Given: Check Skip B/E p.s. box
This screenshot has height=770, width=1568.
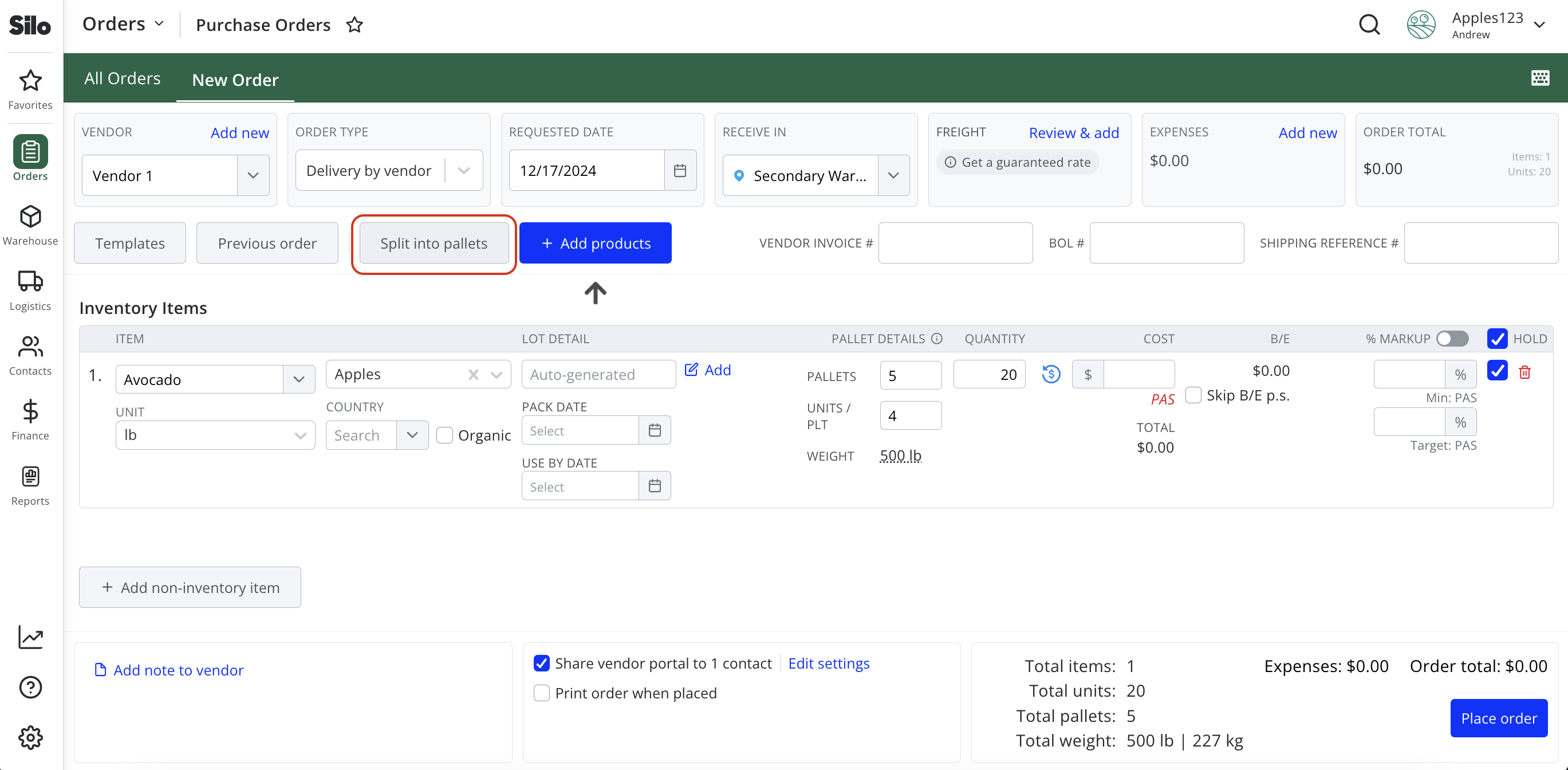Looking at the screenshot, I should click(x=1193, y=395).
